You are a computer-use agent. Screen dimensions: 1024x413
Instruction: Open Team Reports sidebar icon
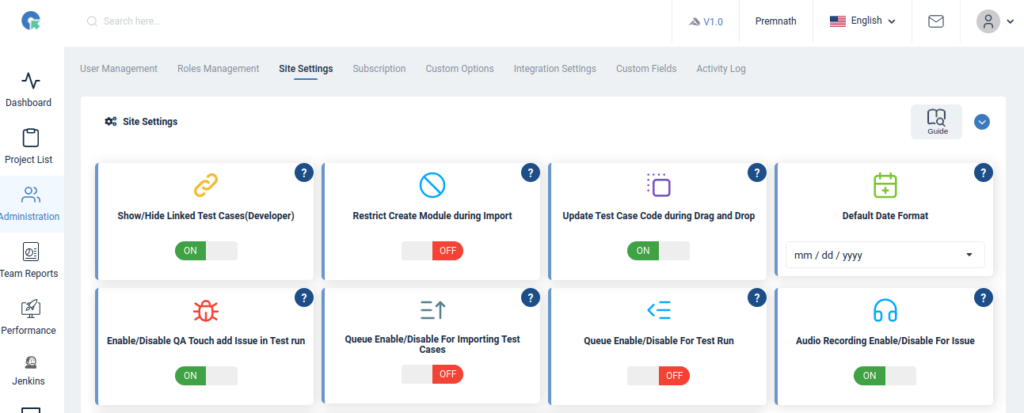[29, 260]
